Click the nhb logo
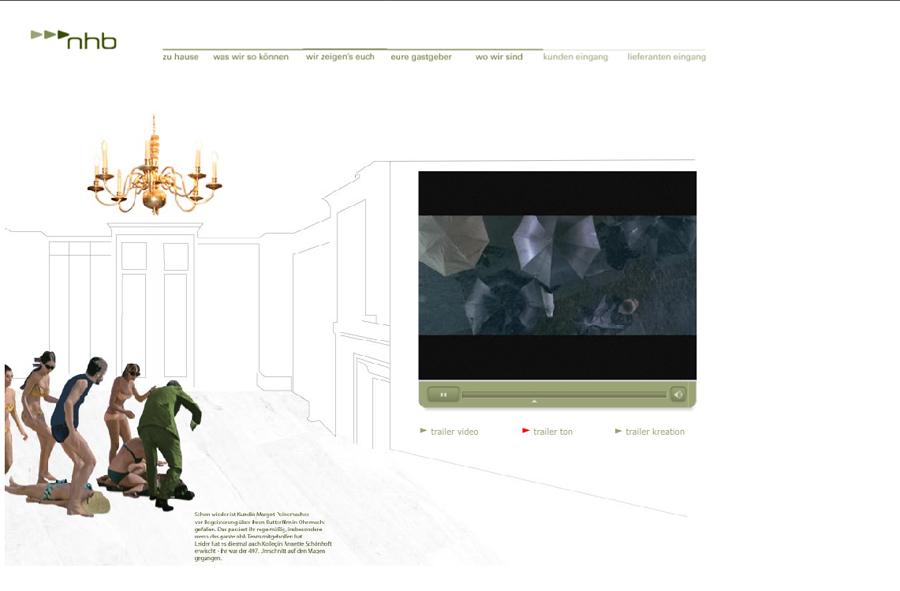This screenshot has width=900, height=591. (x=75, y=40)
